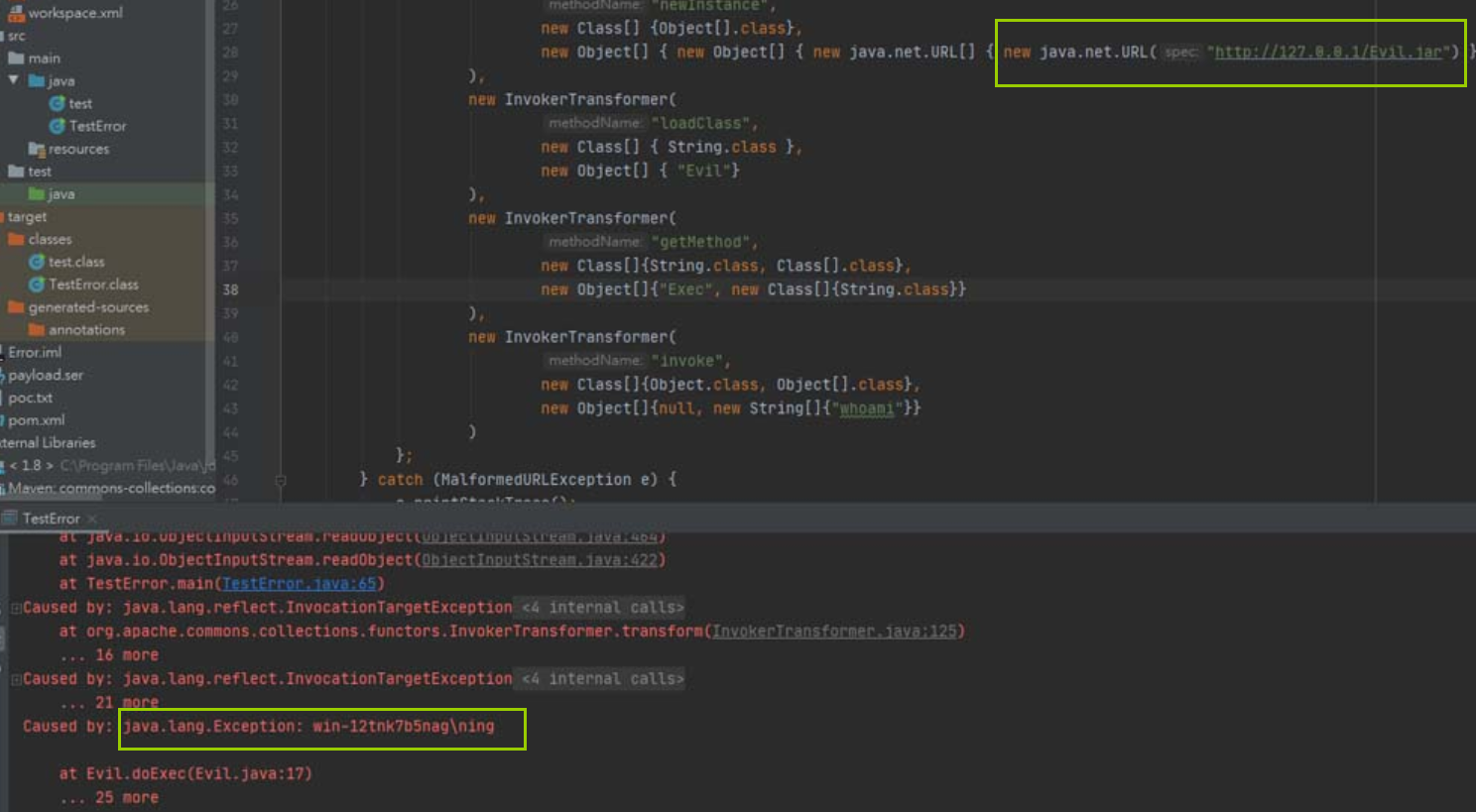
Task: Open pom.xml file
Action: tap(35, 420)
